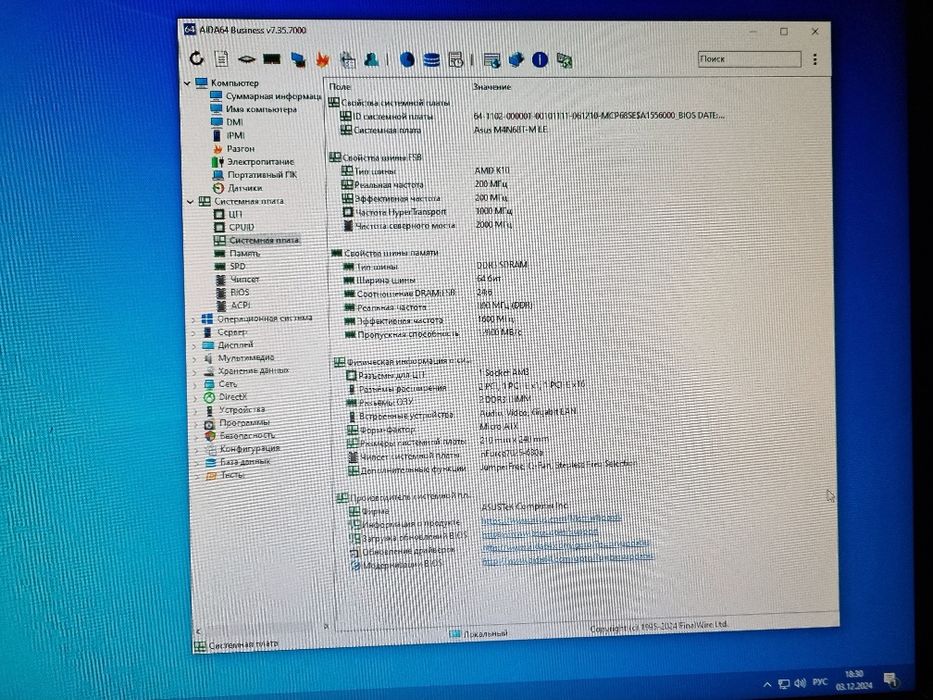The image size is (933, 700).
Task: Select Имя компьютера tree item
Action: coord(261,109)
